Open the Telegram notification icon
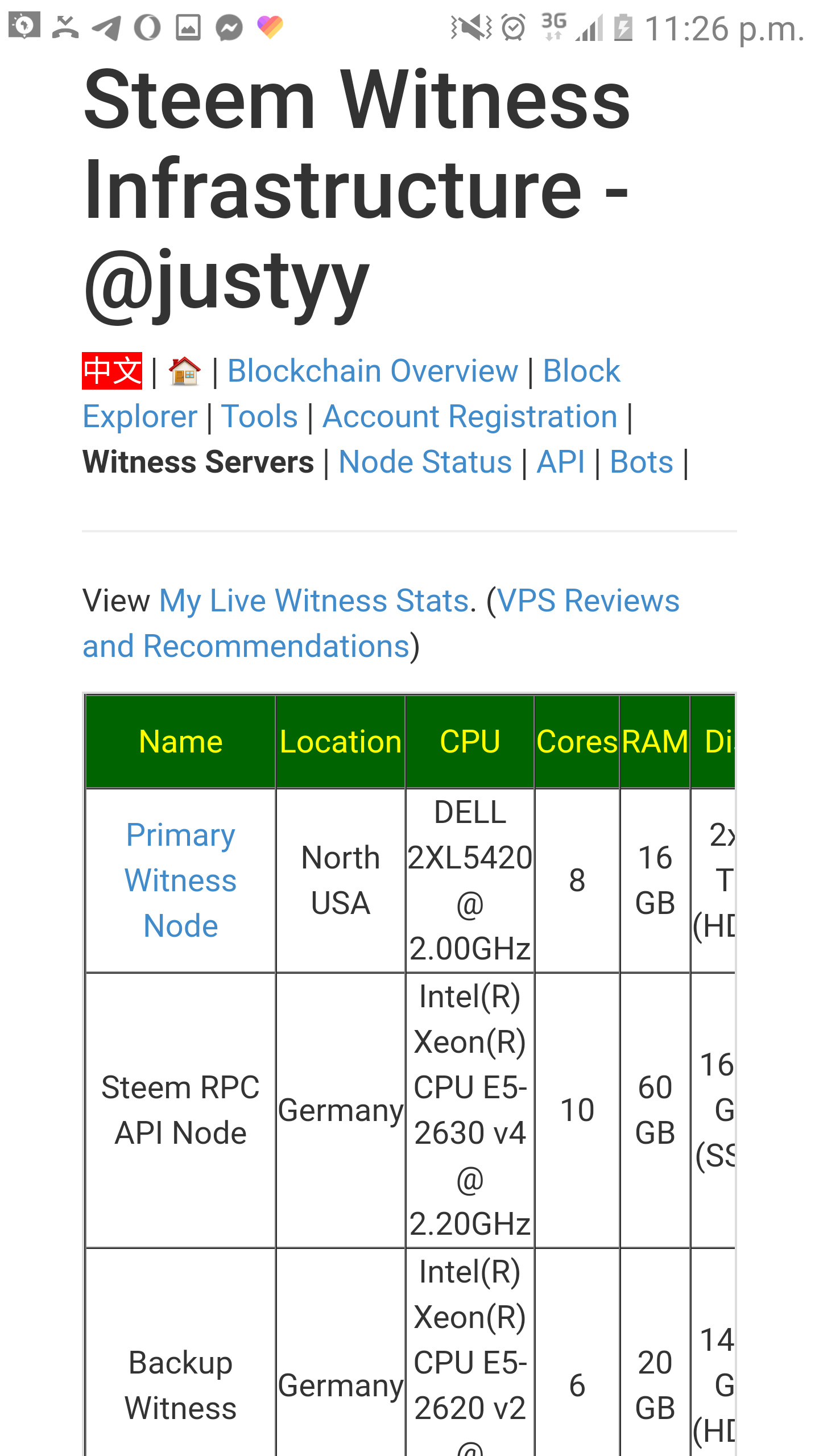The height and width of the screenshot is (1456, 819). pyautogui.click(x=106, y=27)
